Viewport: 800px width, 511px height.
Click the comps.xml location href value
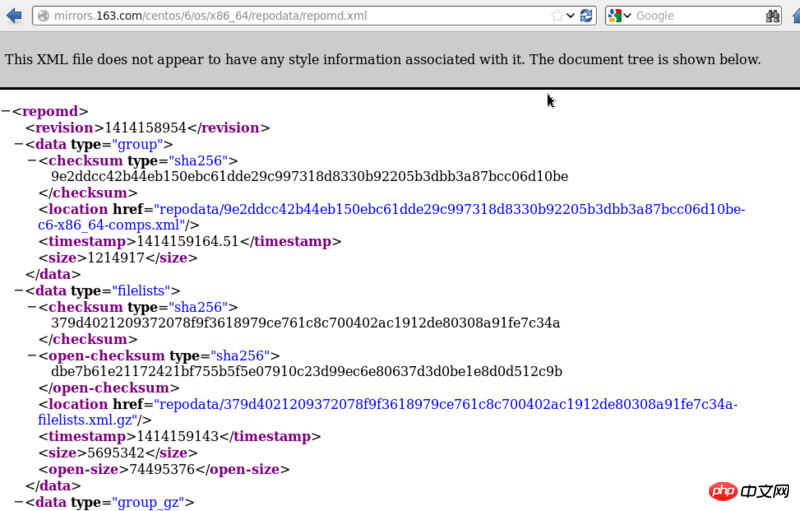pyautogui.click(x=391, y=217)
